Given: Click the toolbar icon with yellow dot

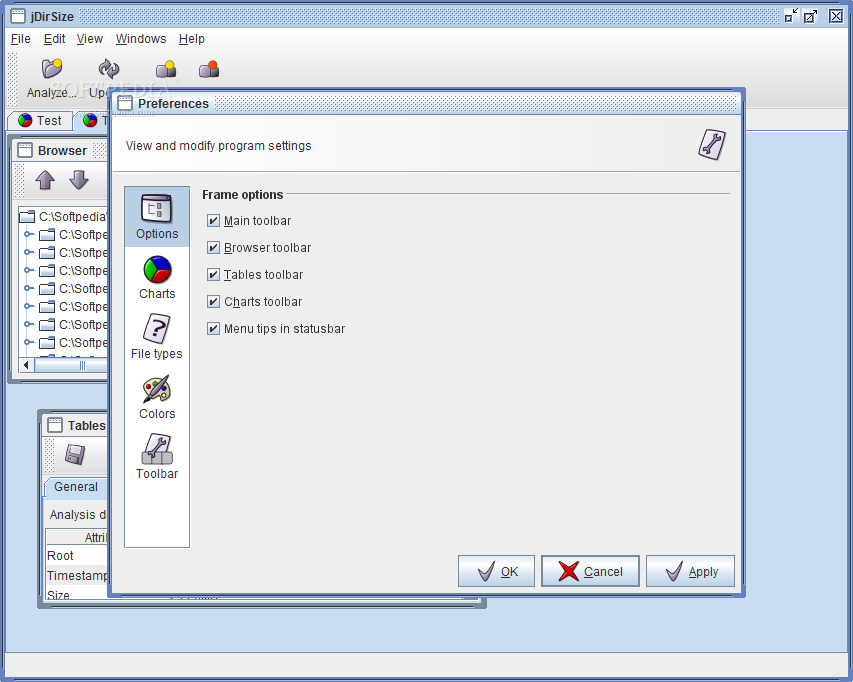Looking at the screenshot, I should coord(166,69).
